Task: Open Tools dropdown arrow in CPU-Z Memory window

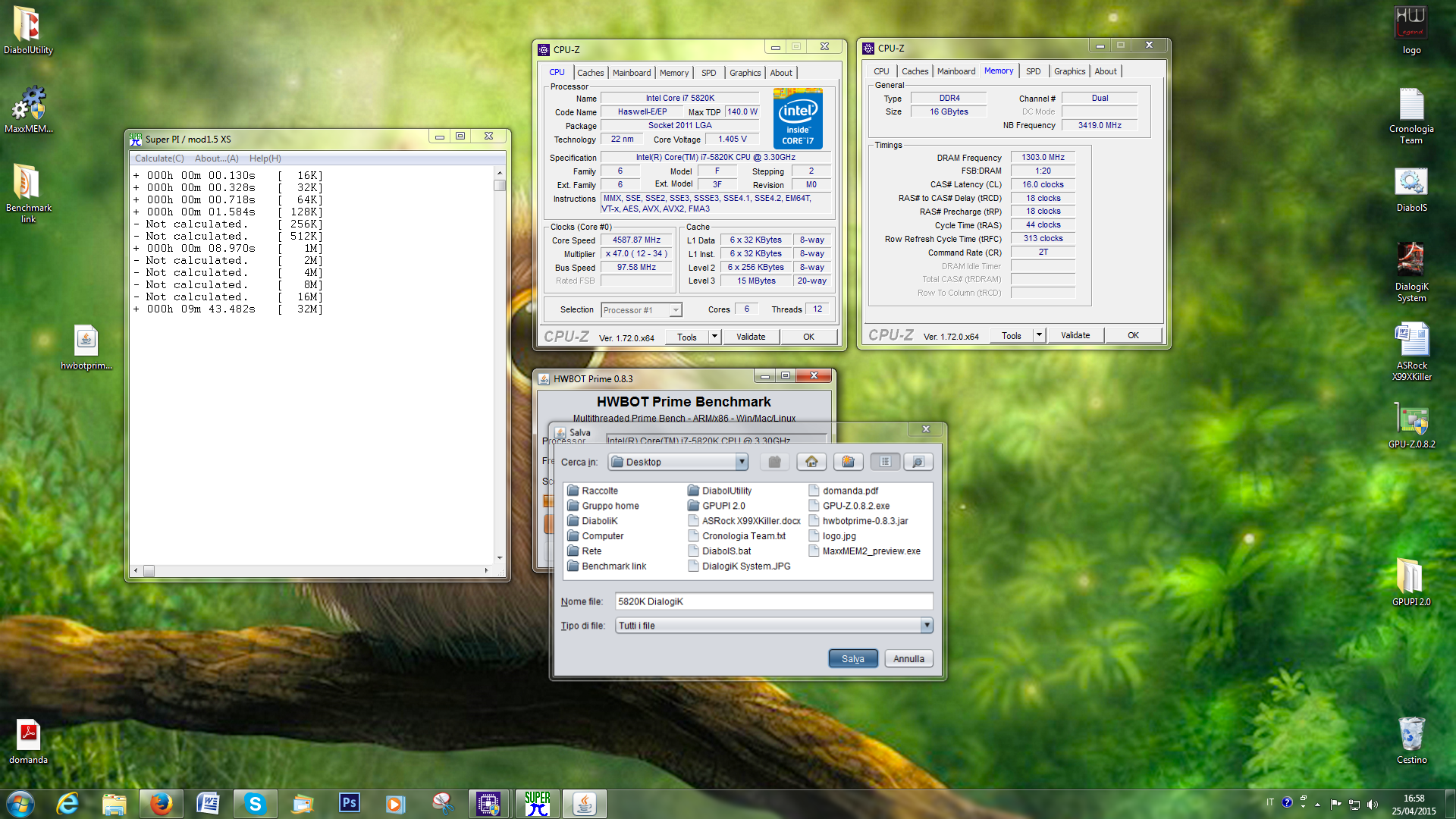Action: point(1039,335)
